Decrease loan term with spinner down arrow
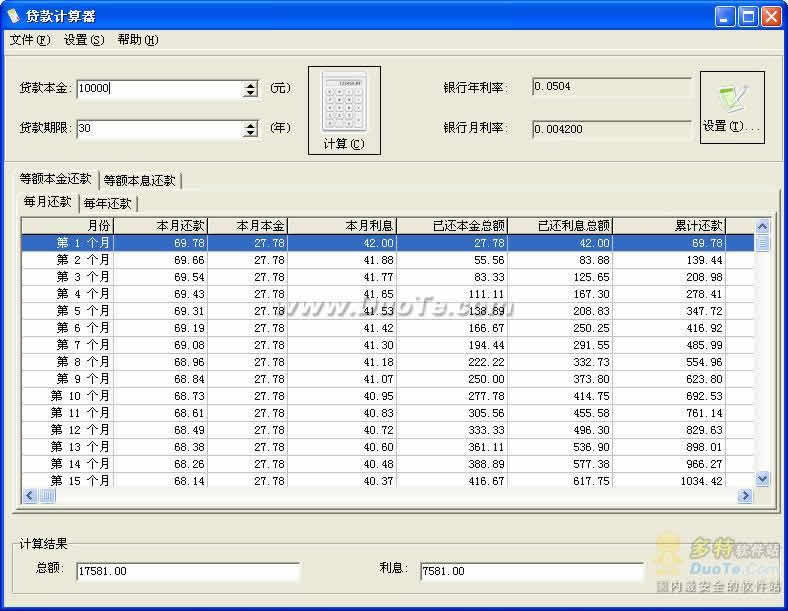 (250, 133)
